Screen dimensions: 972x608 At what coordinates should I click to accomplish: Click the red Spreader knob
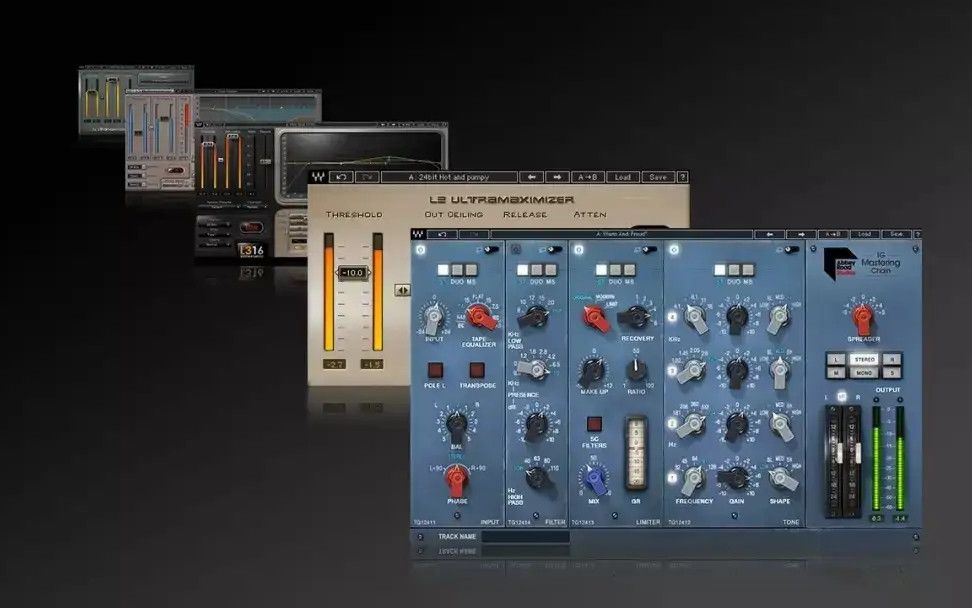click(x=862, y=320)
